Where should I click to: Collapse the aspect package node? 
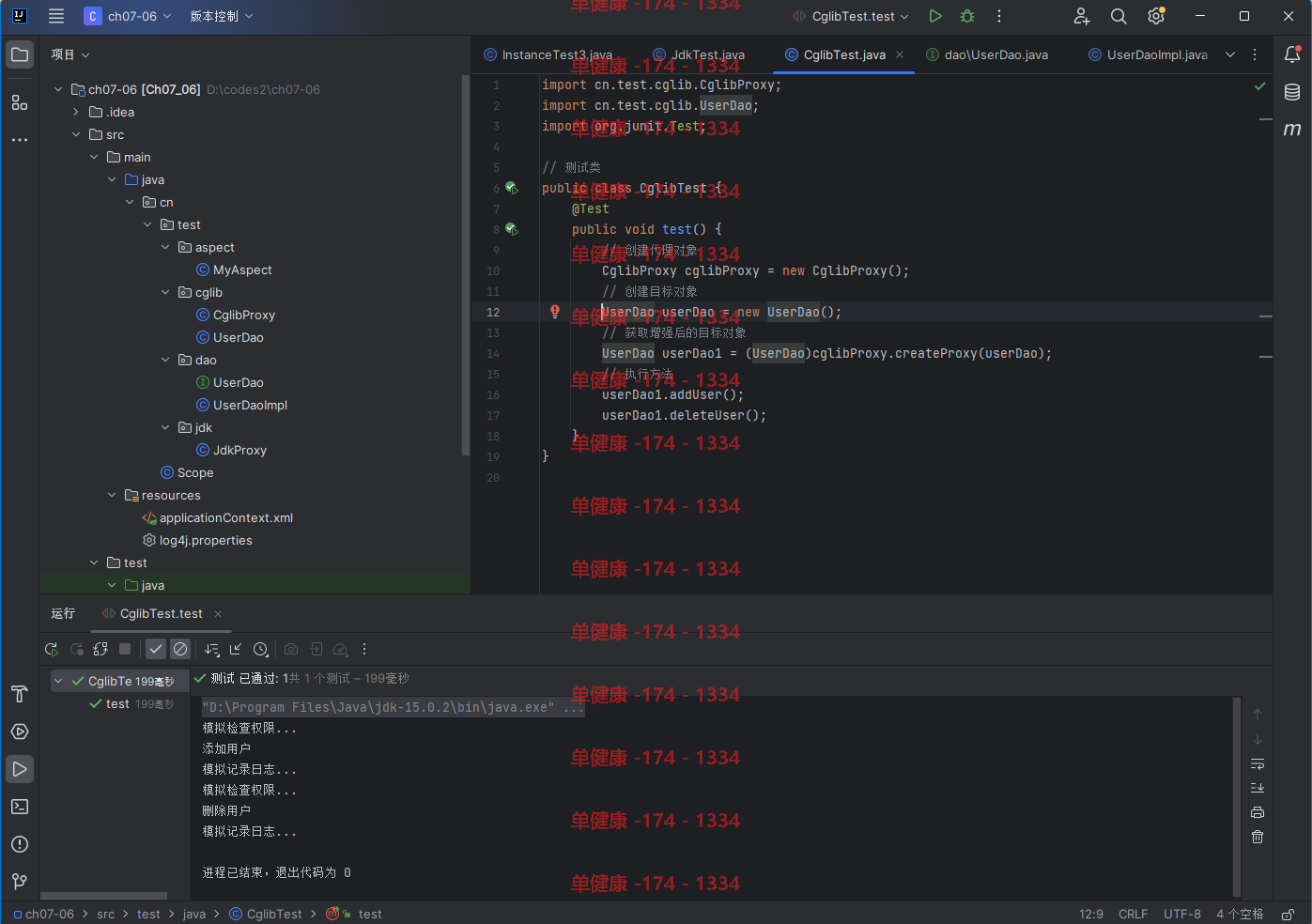coord(165,247)
